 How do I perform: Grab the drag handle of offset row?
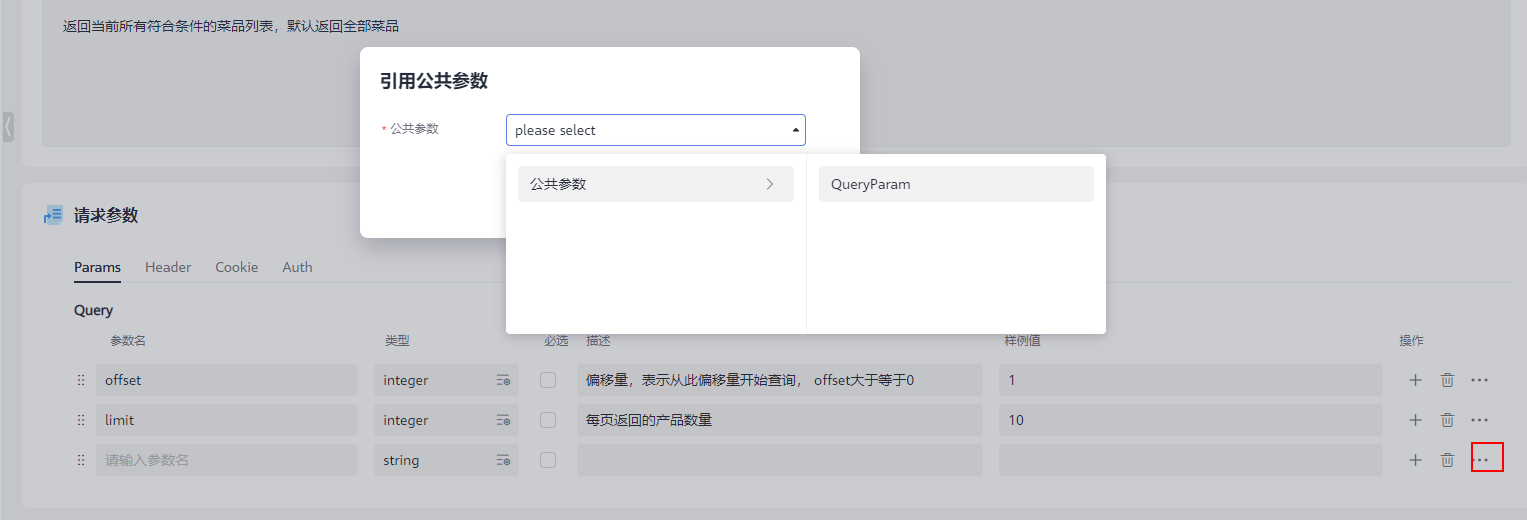[x=81, y=380]
